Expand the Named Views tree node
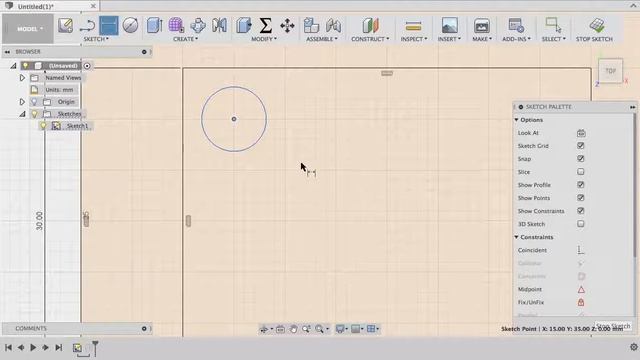Image resolution: width=640 pixels, height=360 pixels. click(22, 78)
